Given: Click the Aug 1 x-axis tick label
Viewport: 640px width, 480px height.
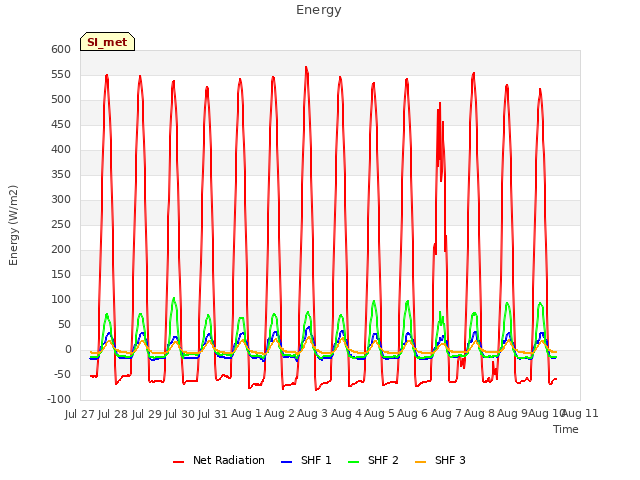Looking at the screenshot, I should pyautogui.click(x=246, y=414).
